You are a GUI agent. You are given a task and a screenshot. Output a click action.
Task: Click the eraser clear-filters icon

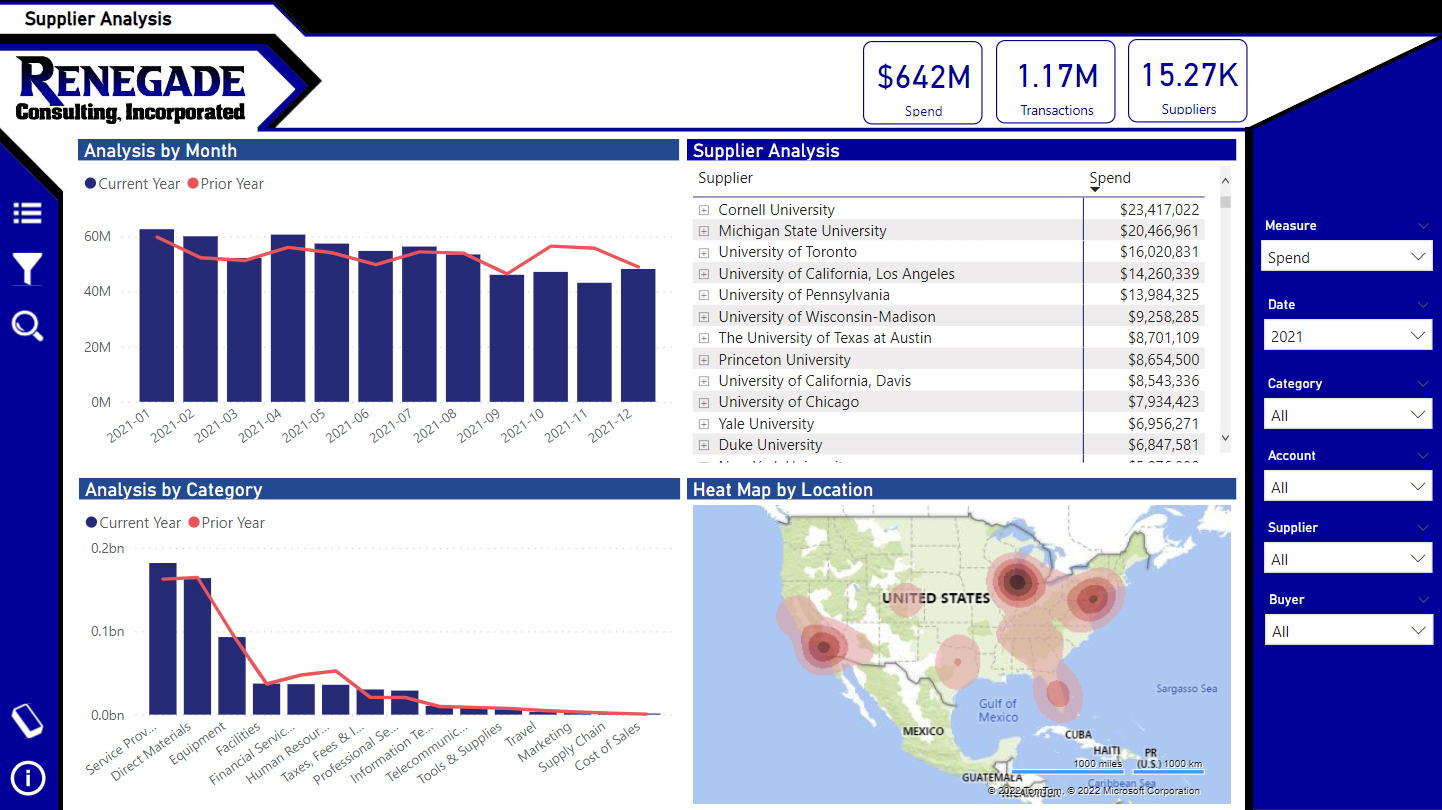(27, 720)
